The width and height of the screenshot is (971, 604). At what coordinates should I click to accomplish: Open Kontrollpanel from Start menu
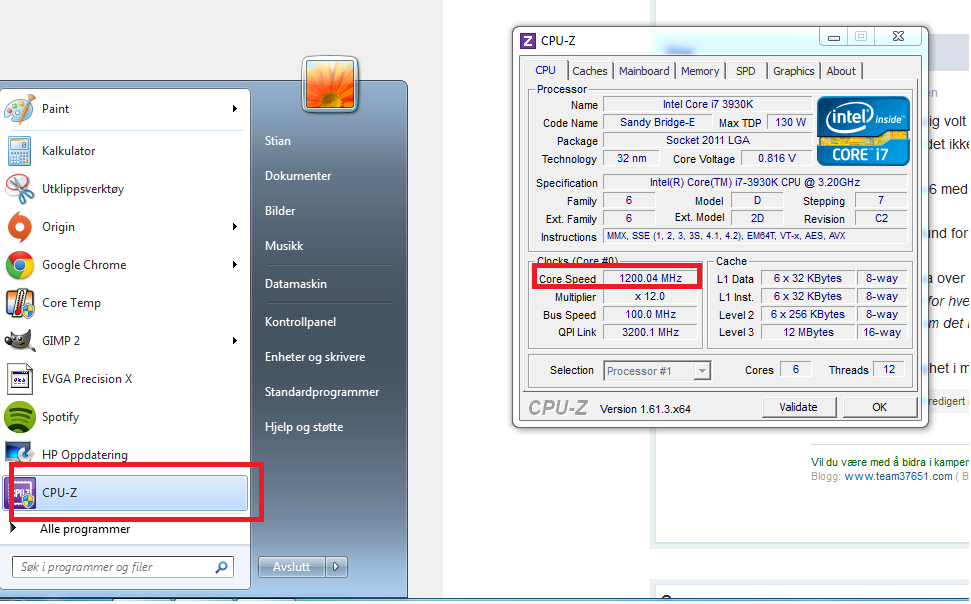pyautogui.click(x=300, y=322)
